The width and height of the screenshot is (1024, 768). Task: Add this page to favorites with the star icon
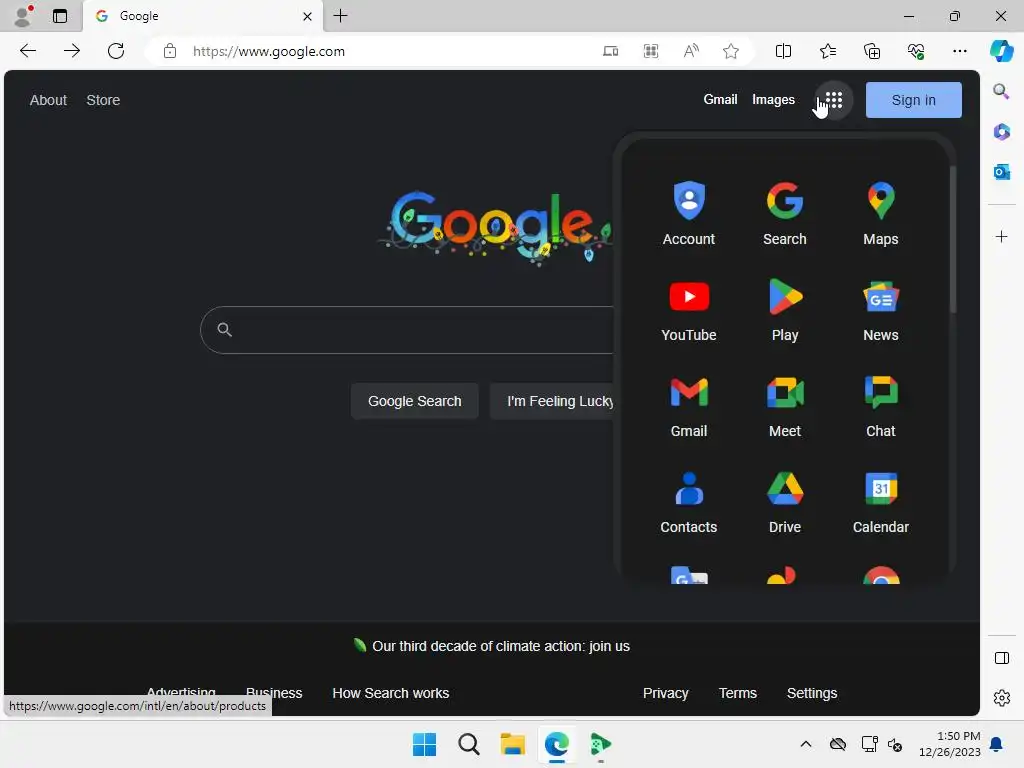pyautogui.click(x=731, y=51)
